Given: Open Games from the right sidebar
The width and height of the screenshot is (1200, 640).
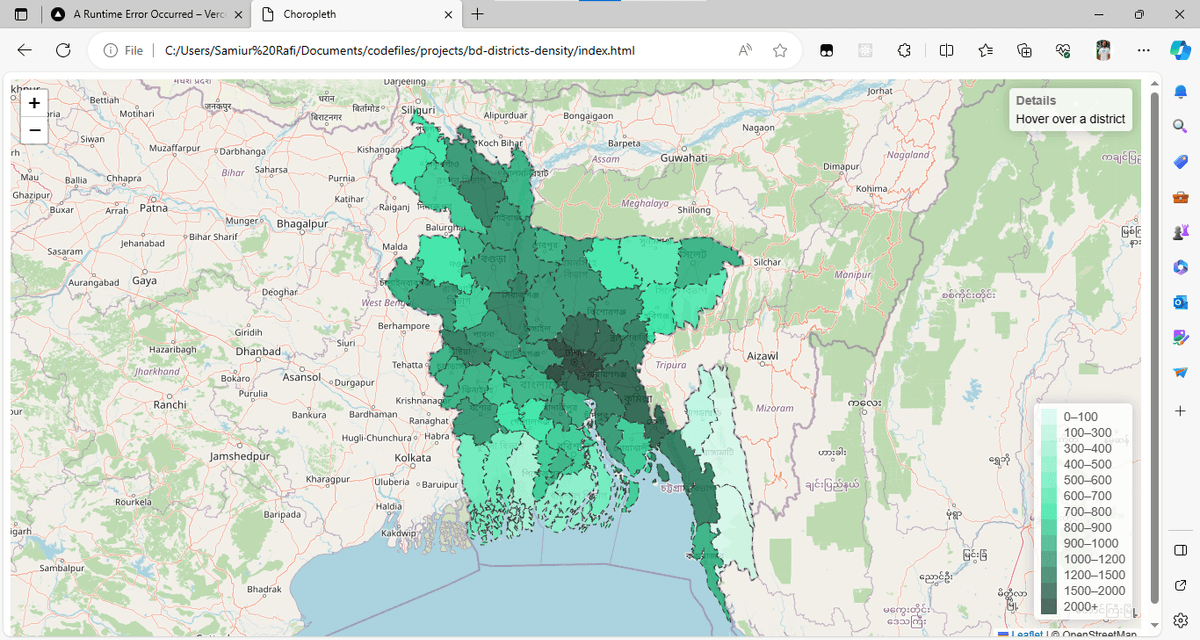Looking at the screenshot, I should [x=1180, y=231].
